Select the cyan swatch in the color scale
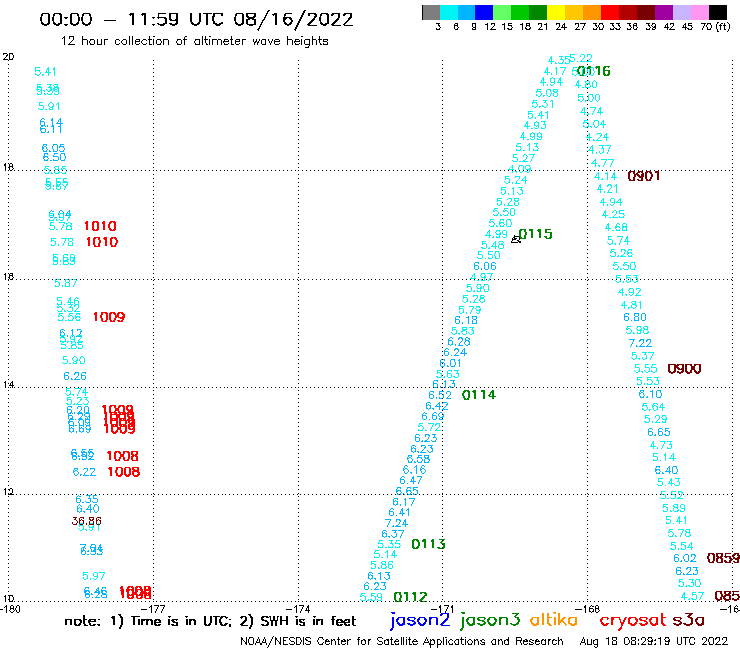 448,12
